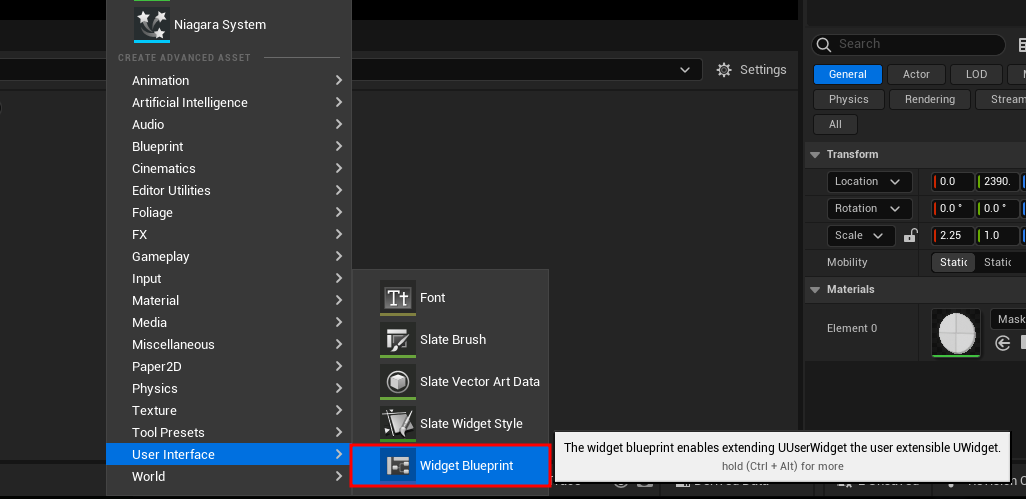Edit the Scale X value 2.25
The height and width of the screenshot is (499, 1026).
(x=953, y=235)
